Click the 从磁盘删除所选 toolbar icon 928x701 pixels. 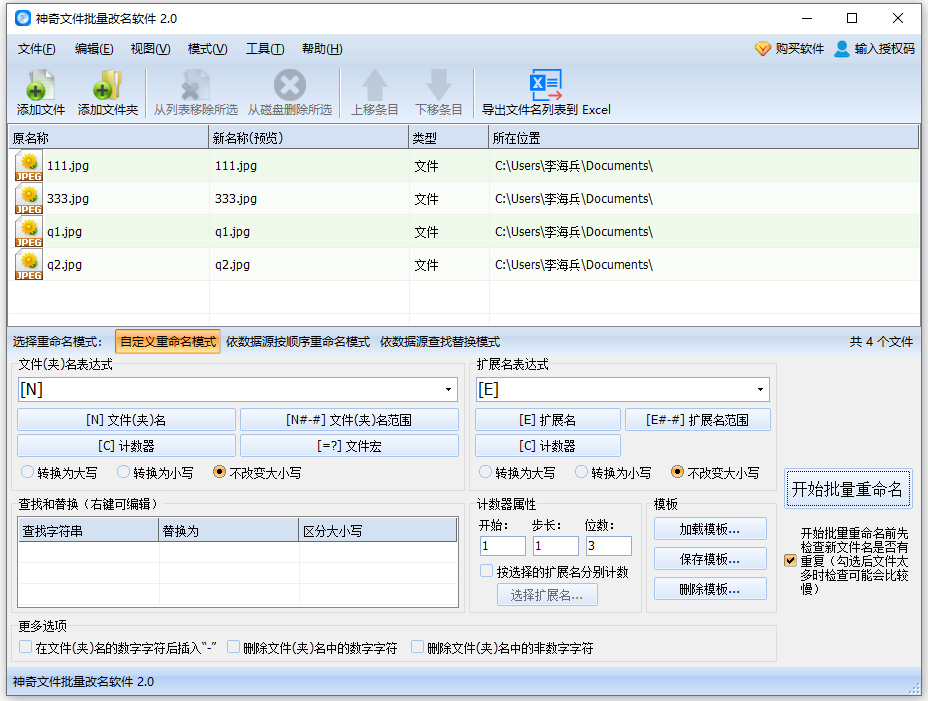click(289, 91)
